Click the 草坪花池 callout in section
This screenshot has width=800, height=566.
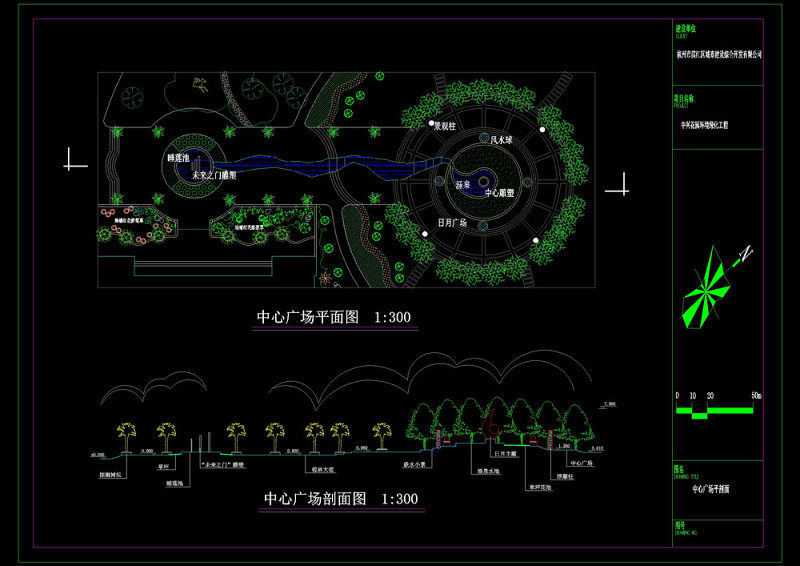coord(540,488)
